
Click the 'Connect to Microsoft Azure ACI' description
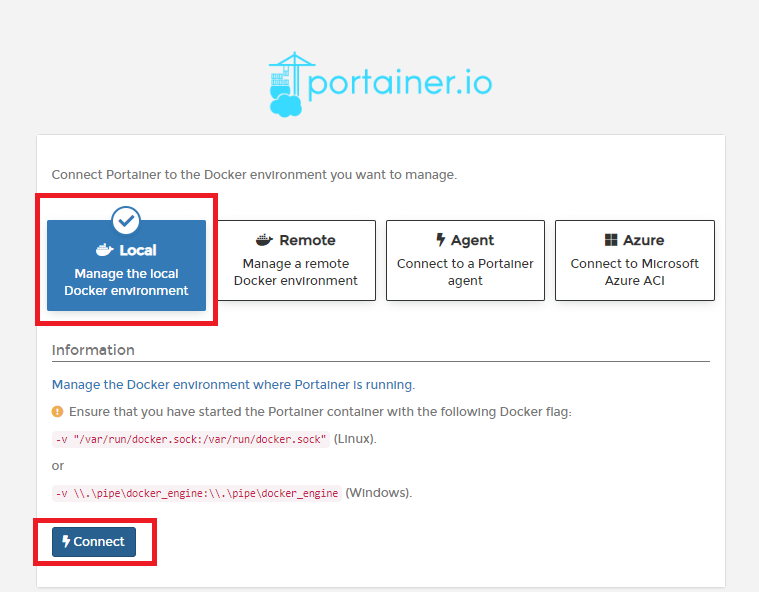coord(635,272)
